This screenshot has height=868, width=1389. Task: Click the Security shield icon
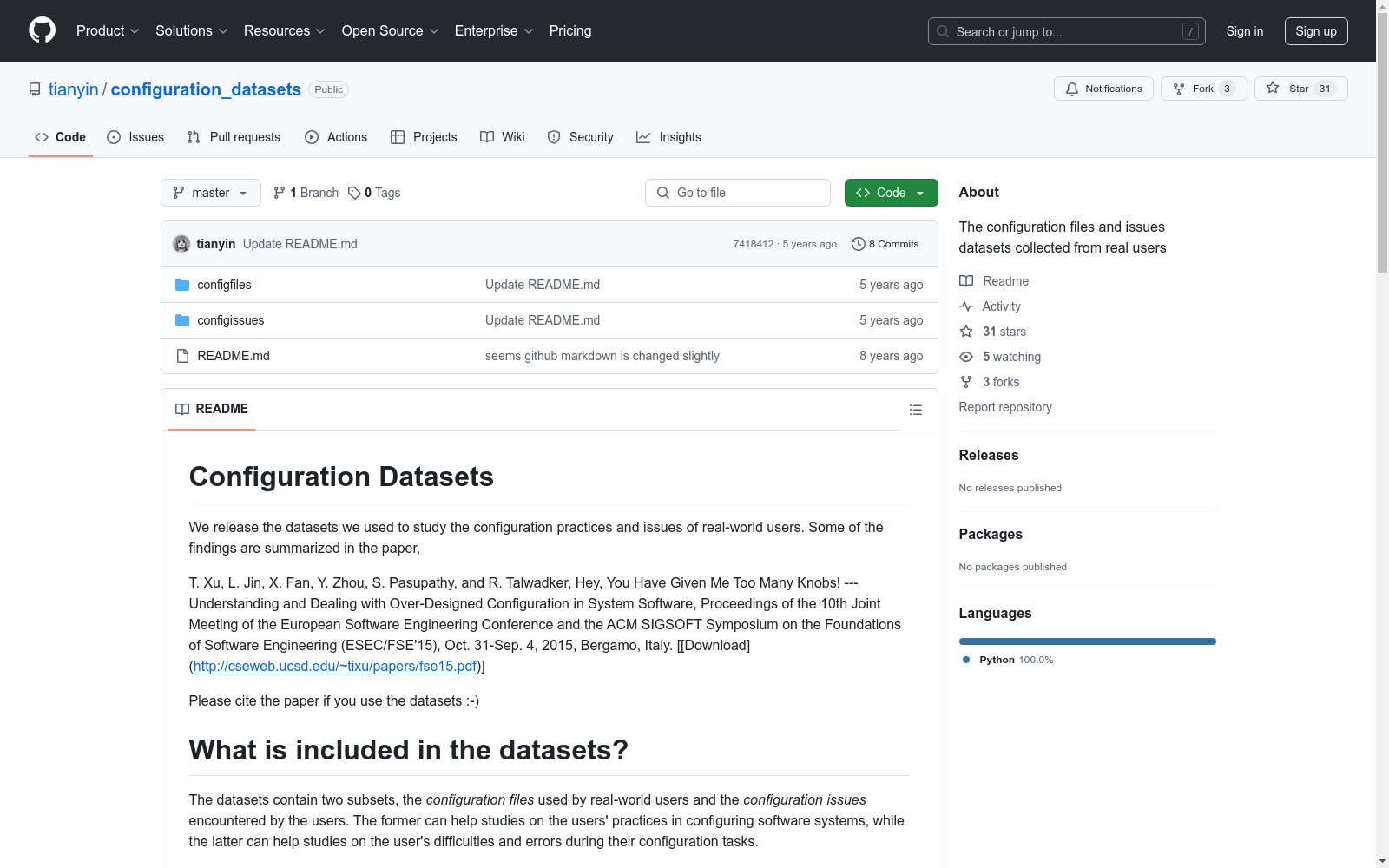[554, 137]
